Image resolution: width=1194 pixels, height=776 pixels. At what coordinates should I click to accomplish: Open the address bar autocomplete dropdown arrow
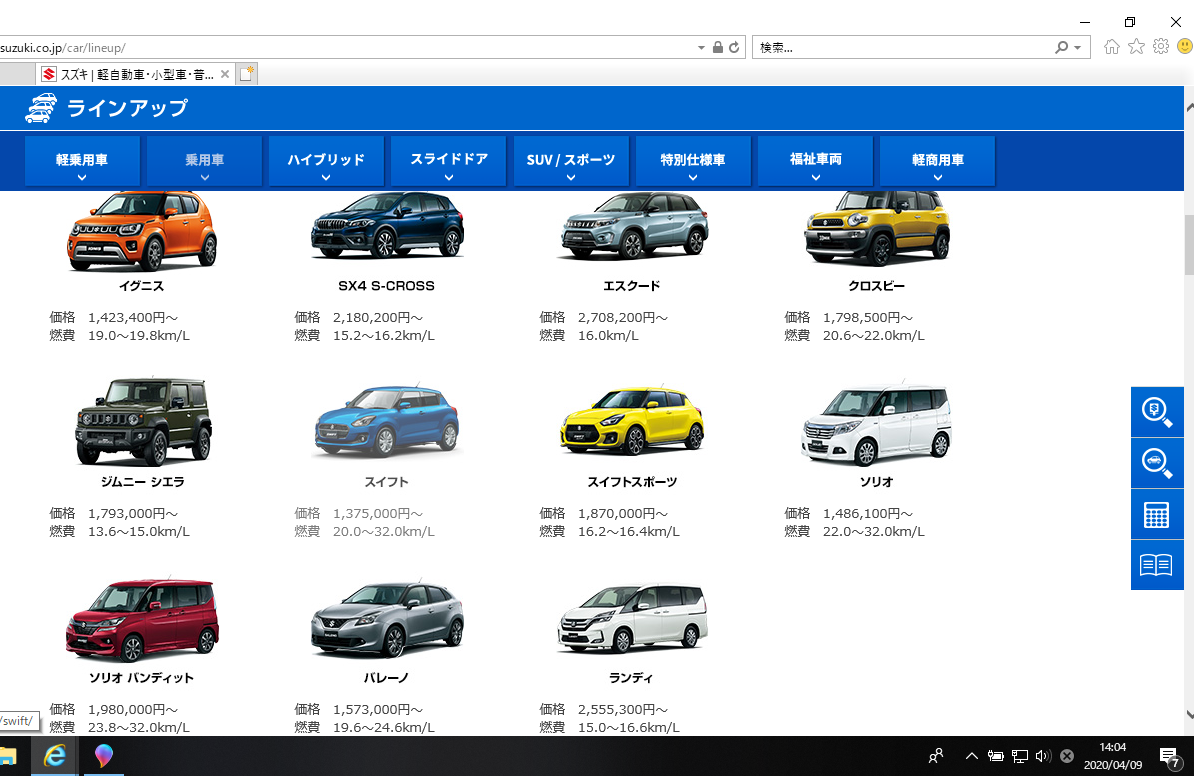click(x=701, y=47)
